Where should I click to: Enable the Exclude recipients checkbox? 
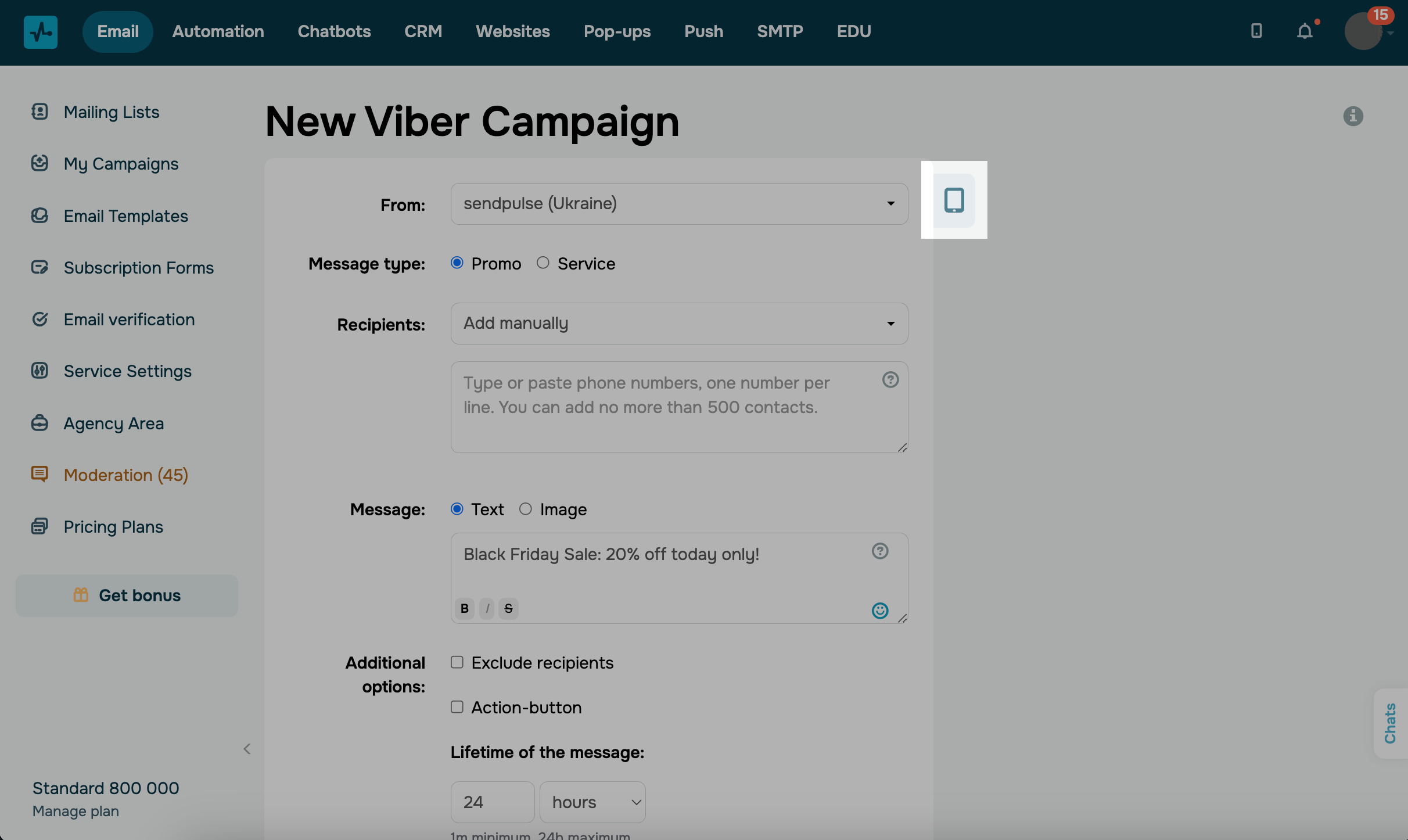click(x=457, y=662)
